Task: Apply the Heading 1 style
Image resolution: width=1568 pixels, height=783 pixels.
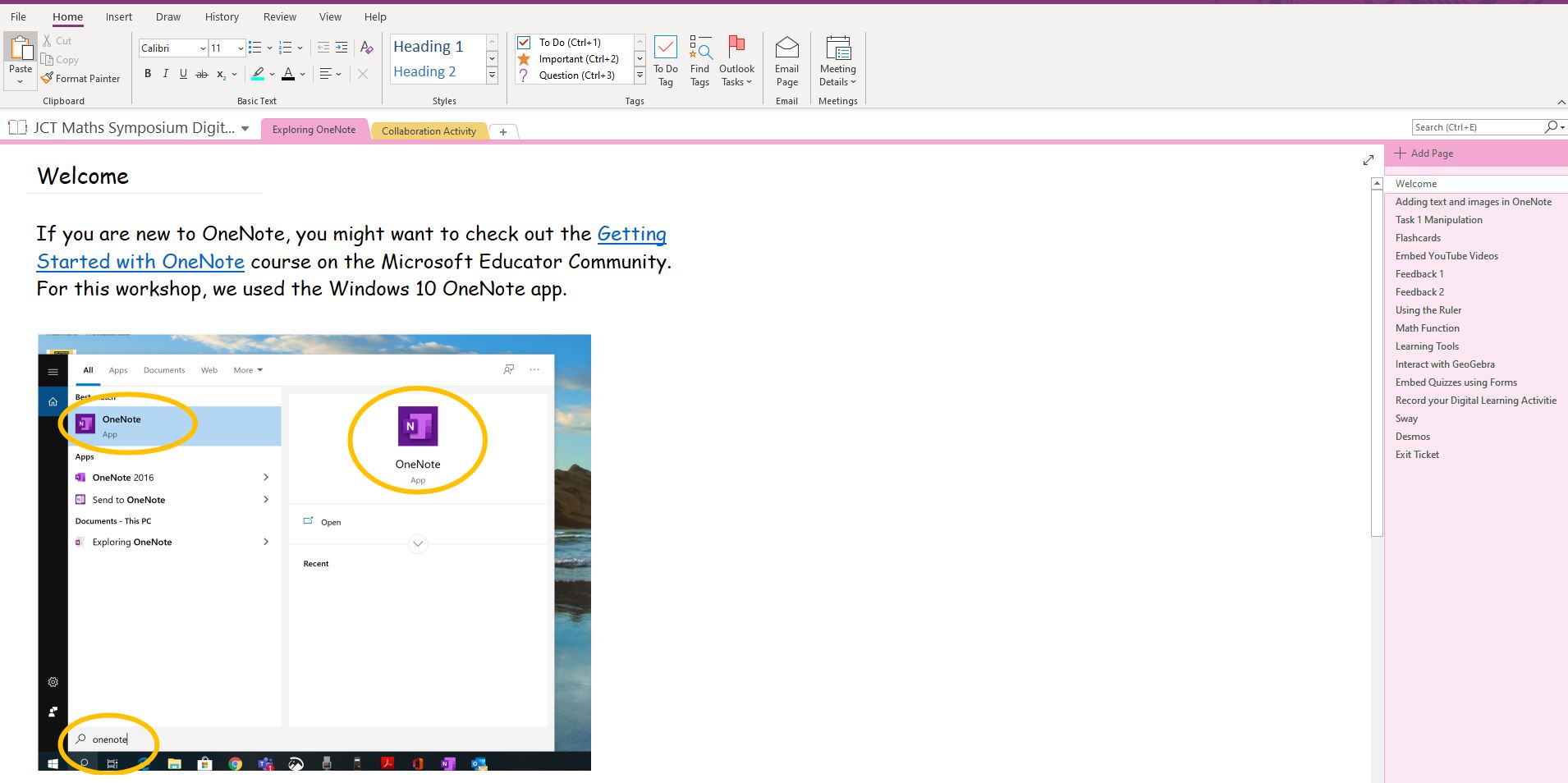Action: 428,47
